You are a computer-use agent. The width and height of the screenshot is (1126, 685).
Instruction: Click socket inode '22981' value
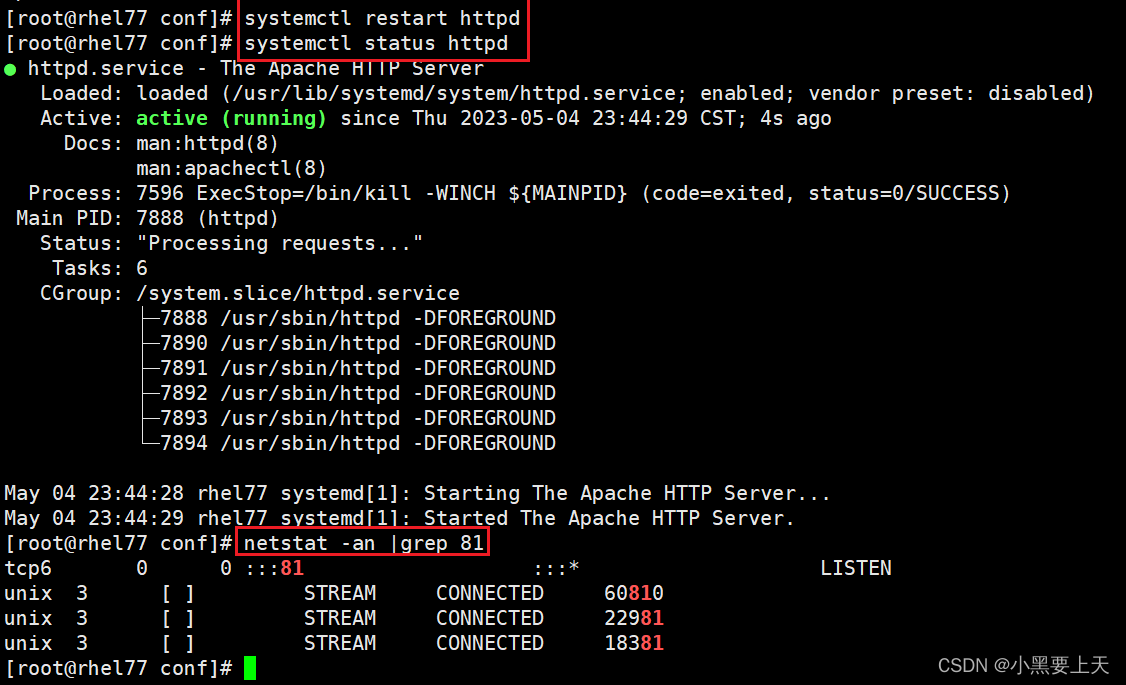[x=633, y=618]
